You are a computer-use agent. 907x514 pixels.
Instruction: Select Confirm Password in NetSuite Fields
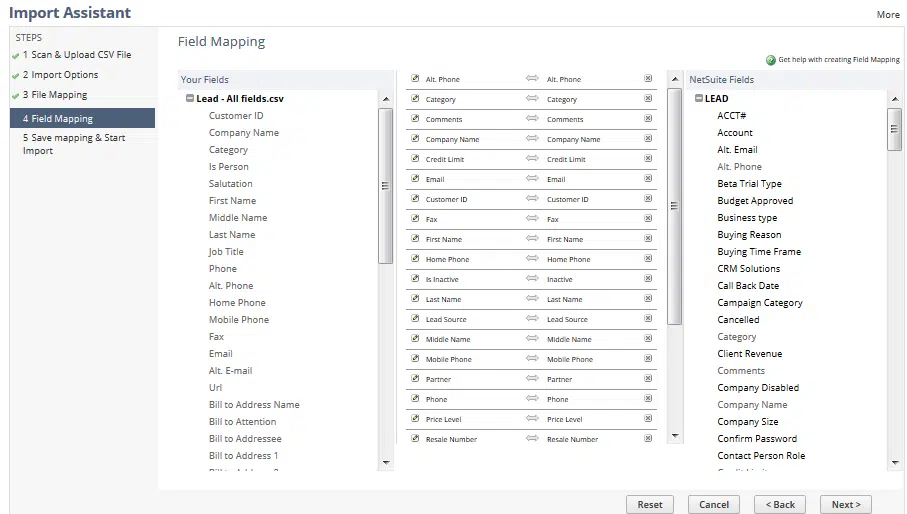pos(757,439)
